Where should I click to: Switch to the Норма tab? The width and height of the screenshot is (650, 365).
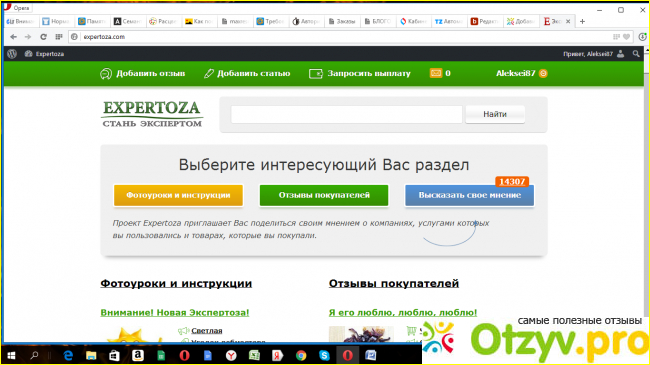pyautogui.click(x=56, y=21)
